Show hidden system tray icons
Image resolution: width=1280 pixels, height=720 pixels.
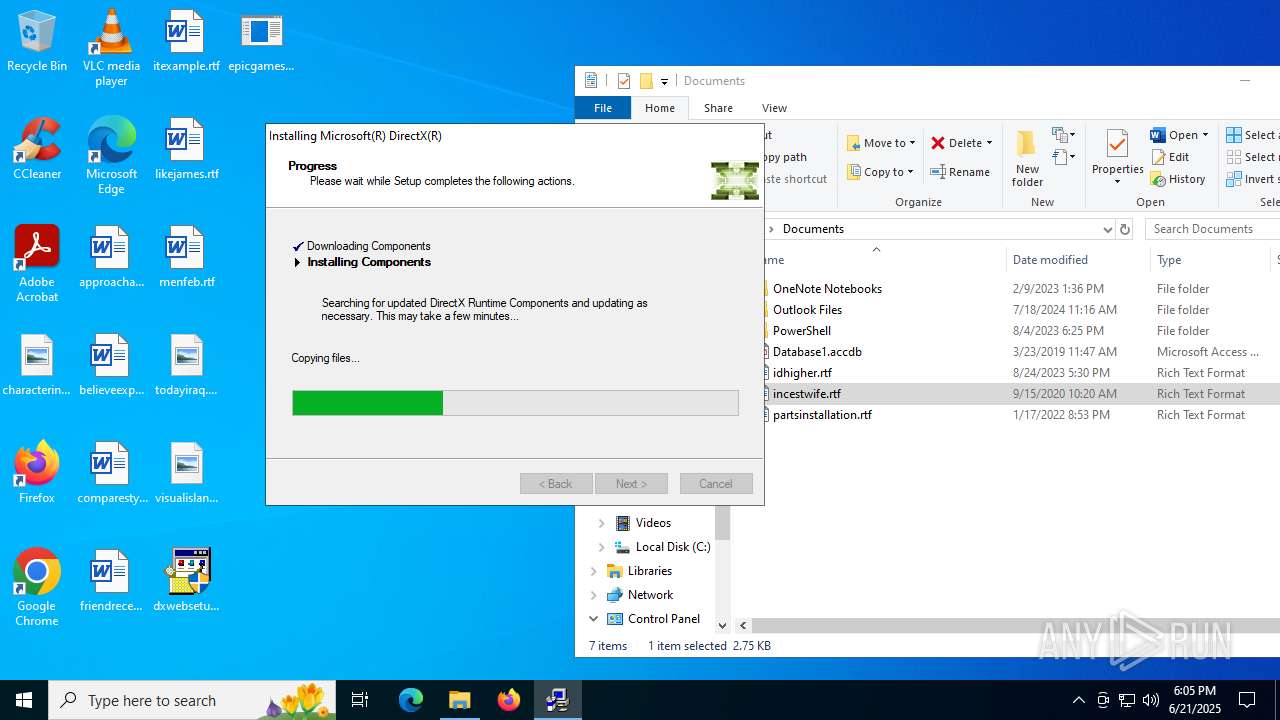point(1078,700)
